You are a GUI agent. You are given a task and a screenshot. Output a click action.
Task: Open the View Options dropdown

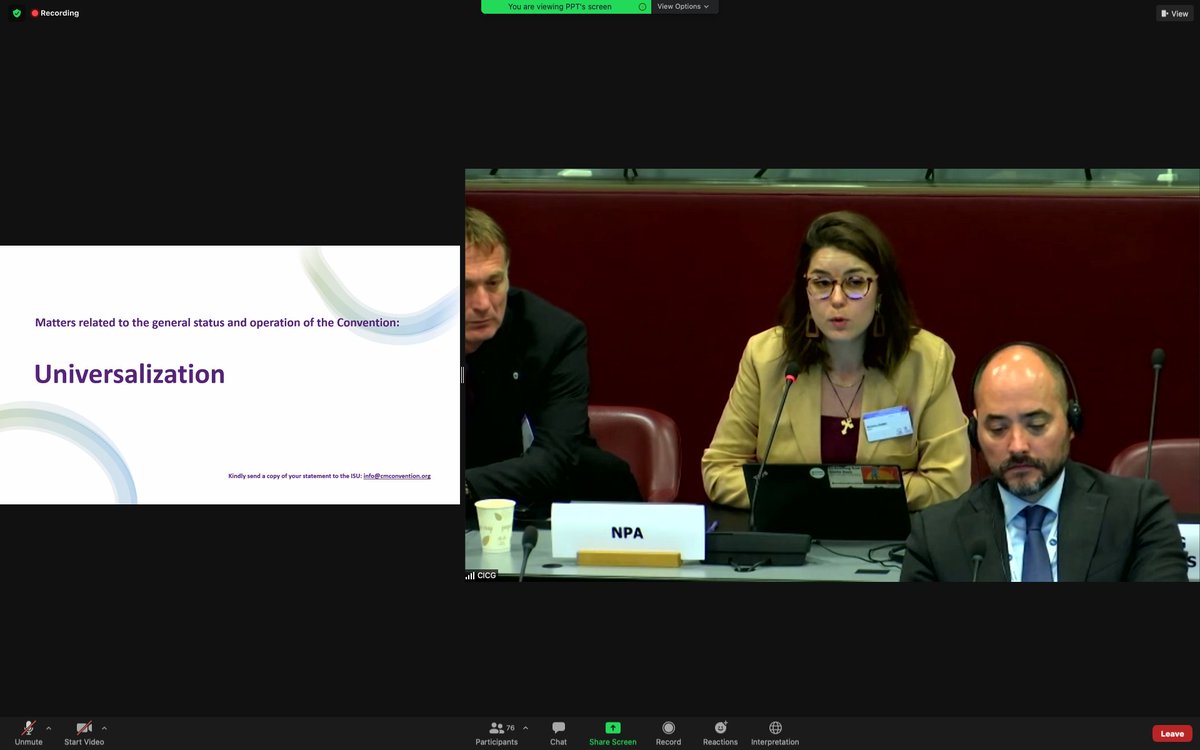point(684,7)
